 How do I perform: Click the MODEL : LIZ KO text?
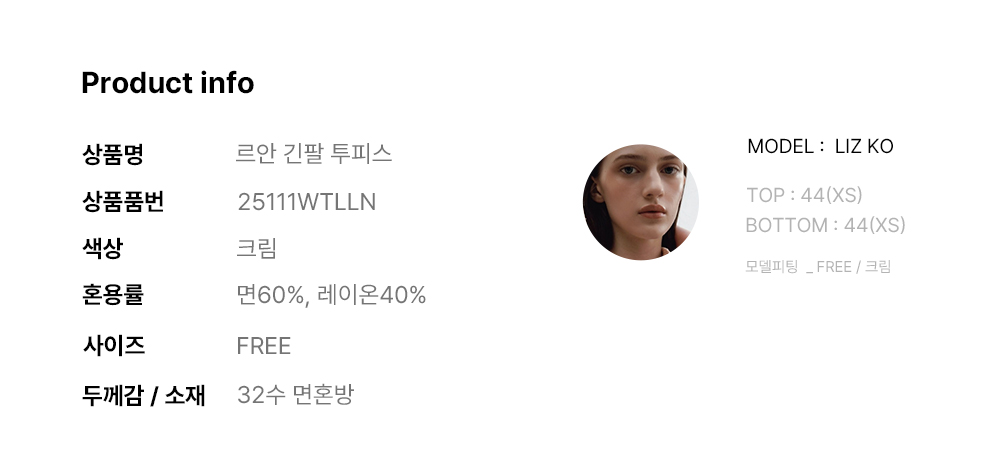[820, 147]
